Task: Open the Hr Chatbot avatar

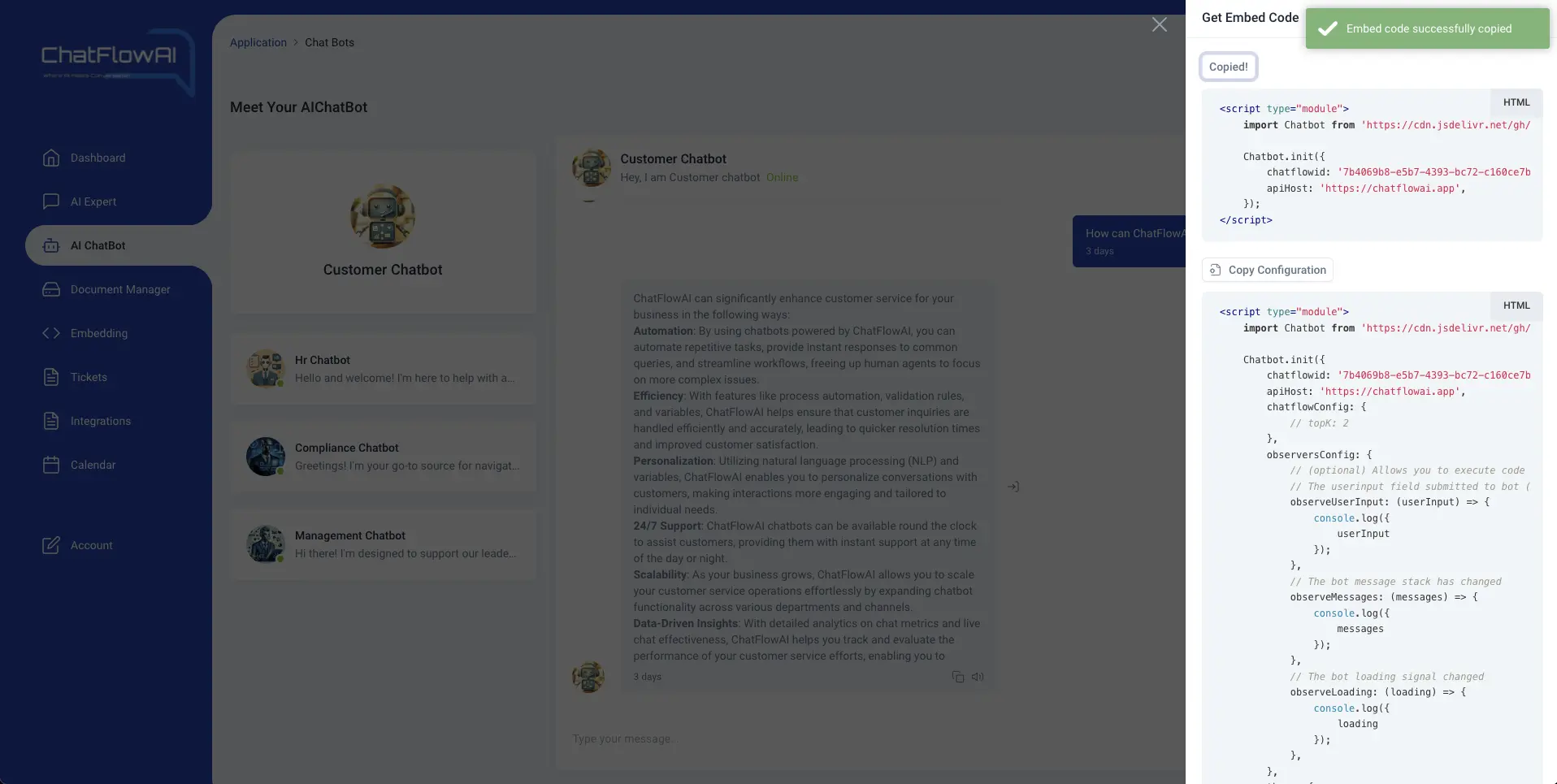Action: [x=266, y=369]
